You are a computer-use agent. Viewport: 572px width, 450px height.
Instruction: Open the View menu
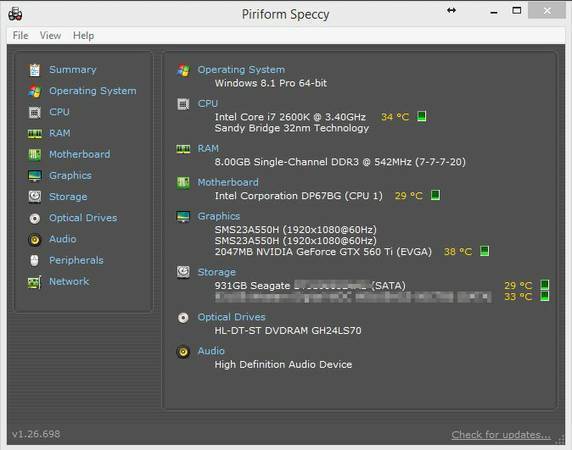coord(50,35)
